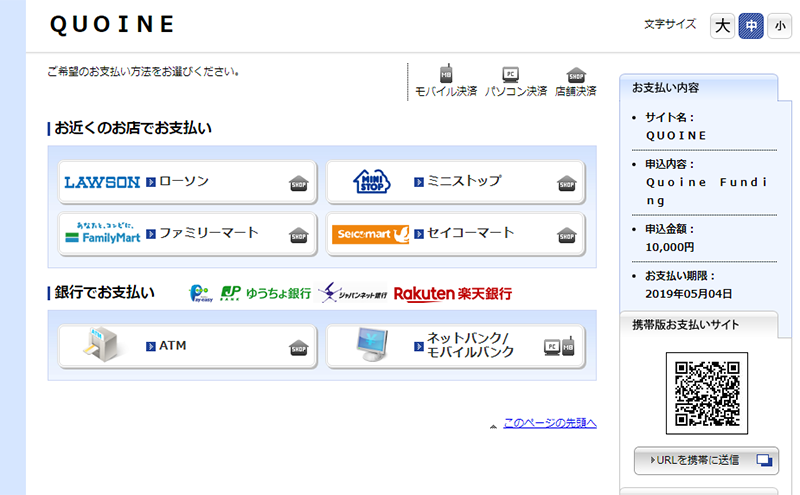Set text size to medium (中)

click(x=751, y=26)
